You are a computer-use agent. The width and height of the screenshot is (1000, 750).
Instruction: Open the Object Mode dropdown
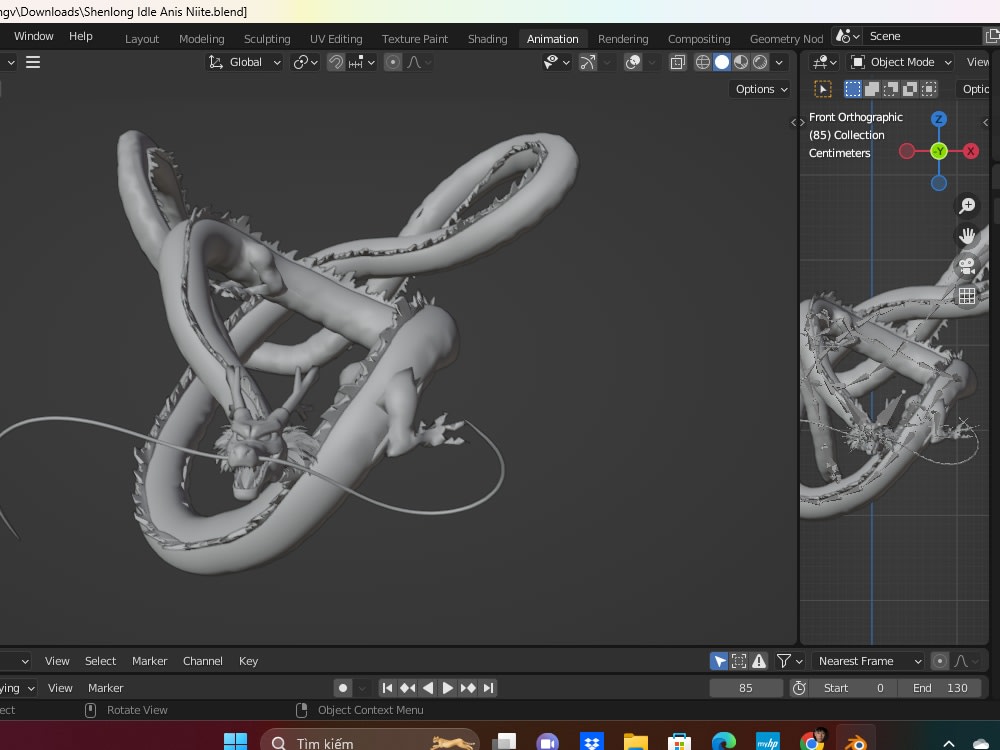click(x=901, y=62)
